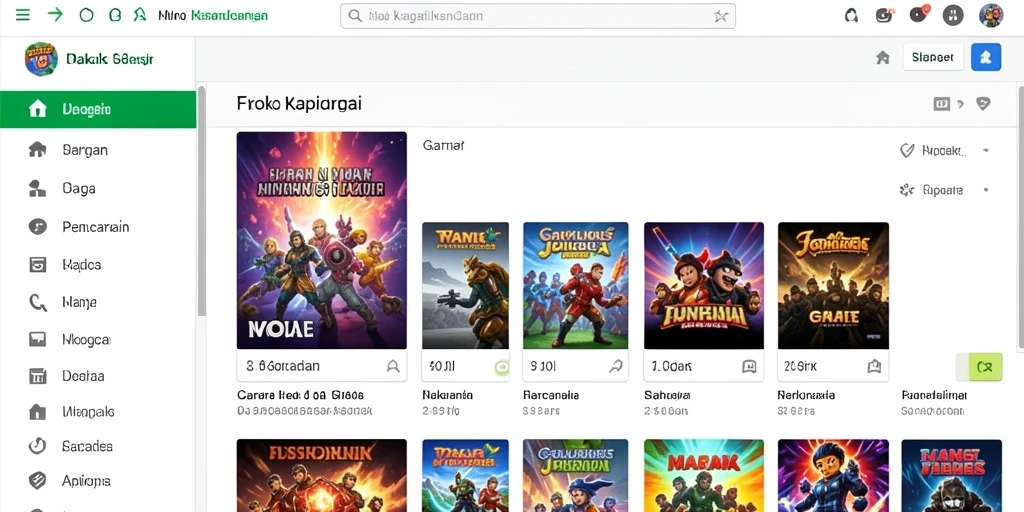
Task: Open the large featured NOIAE game thumbnail
Action: [321, 240]
